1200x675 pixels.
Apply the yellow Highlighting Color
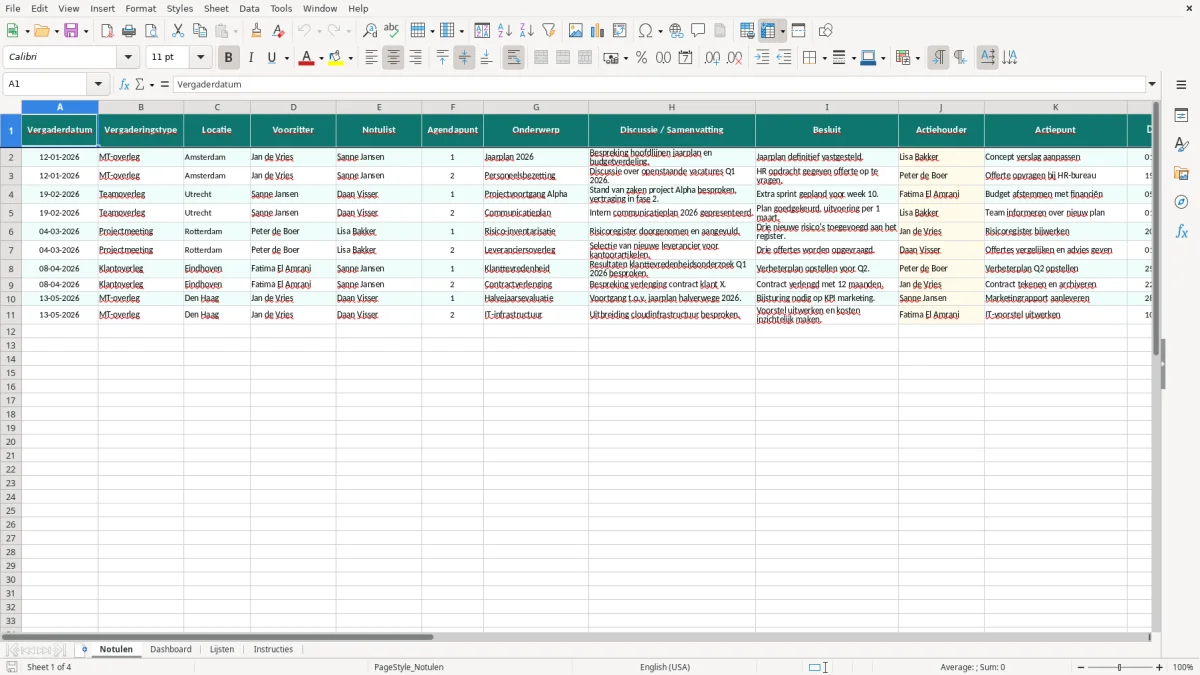coord(336,58)
